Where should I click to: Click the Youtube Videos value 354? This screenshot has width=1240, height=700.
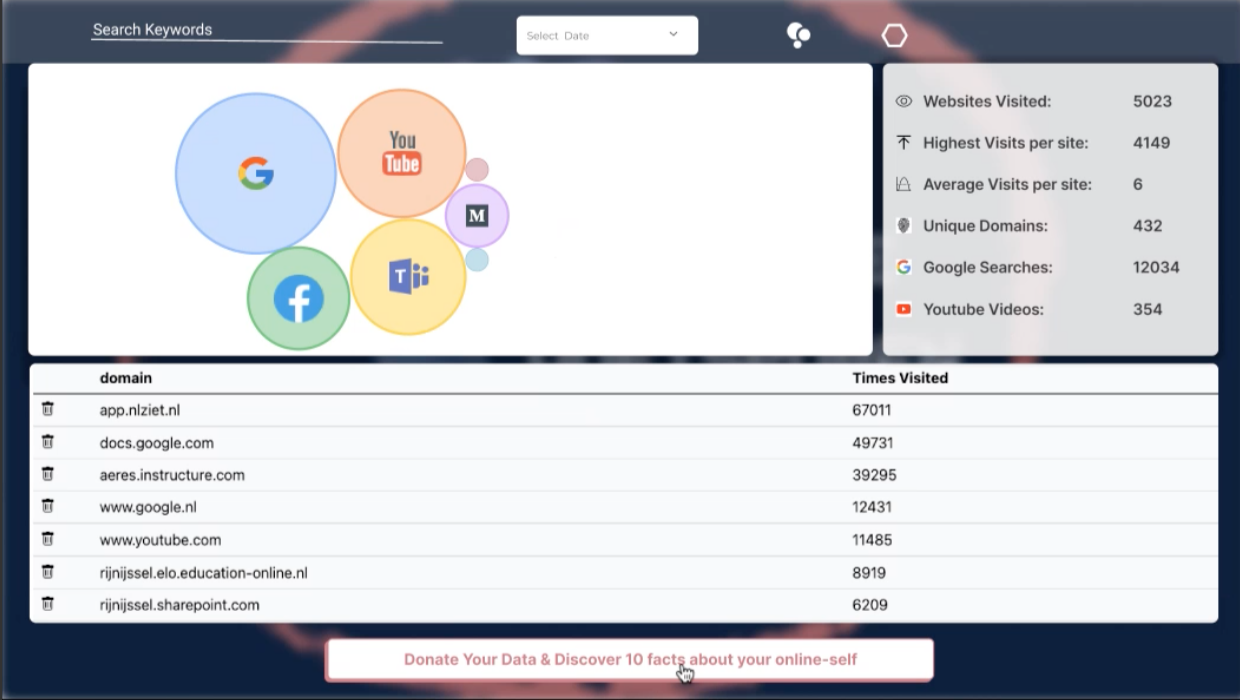click(x=1147, y=309)
